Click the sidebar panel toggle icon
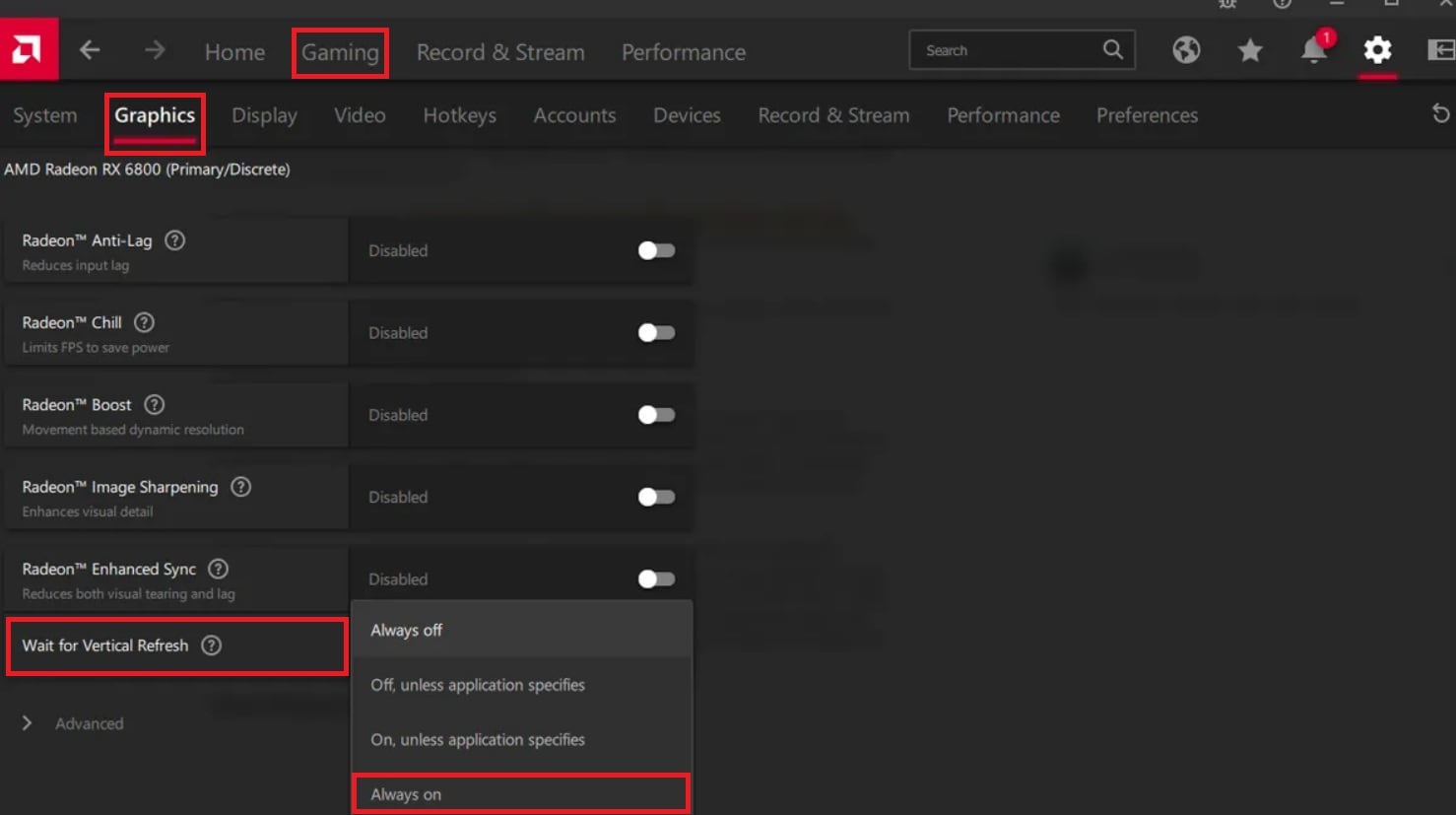1456x815 pixels. click(x=1440, y=49)
